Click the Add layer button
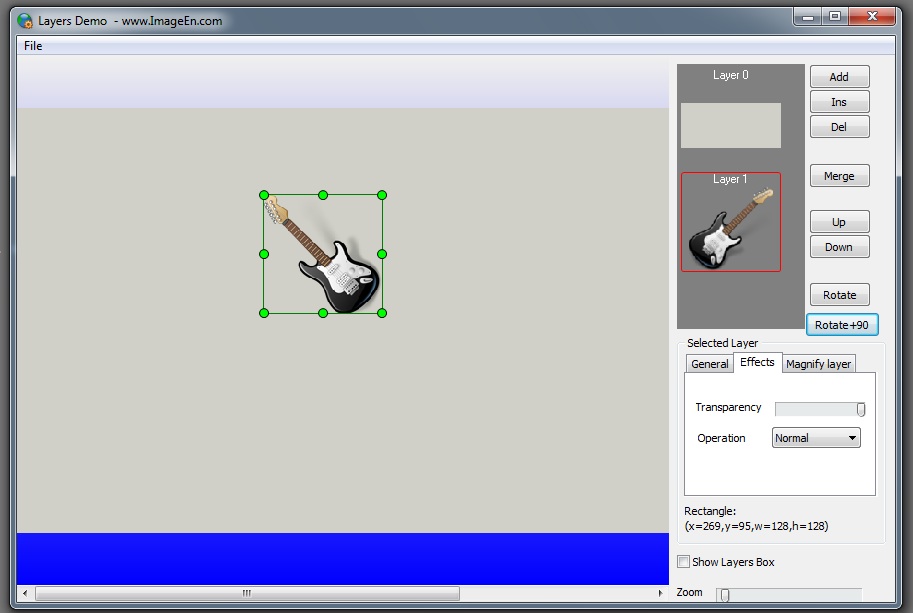 point(839,77)
